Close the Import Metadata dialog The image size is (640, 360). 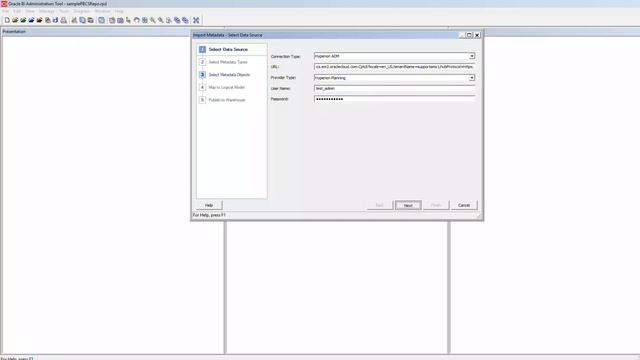[477, 35]
